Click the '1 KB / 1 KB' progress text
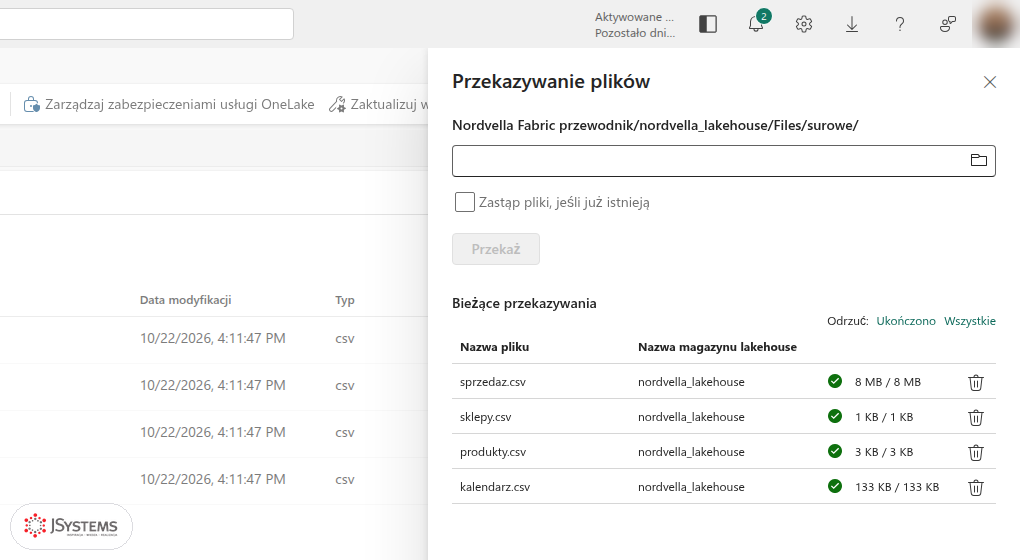 pos(884,417)
